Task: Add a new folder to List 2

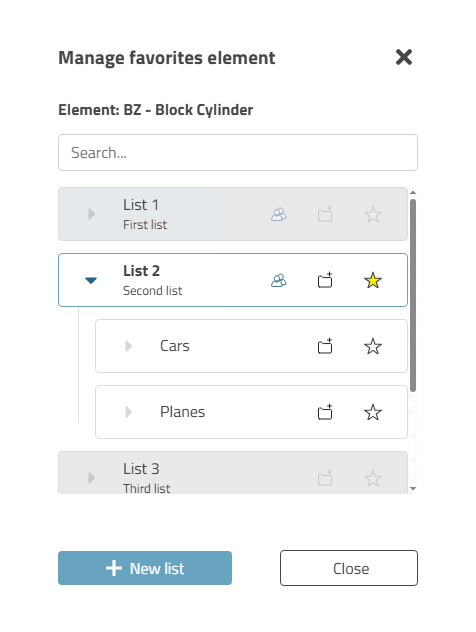Action: point(325,280)
